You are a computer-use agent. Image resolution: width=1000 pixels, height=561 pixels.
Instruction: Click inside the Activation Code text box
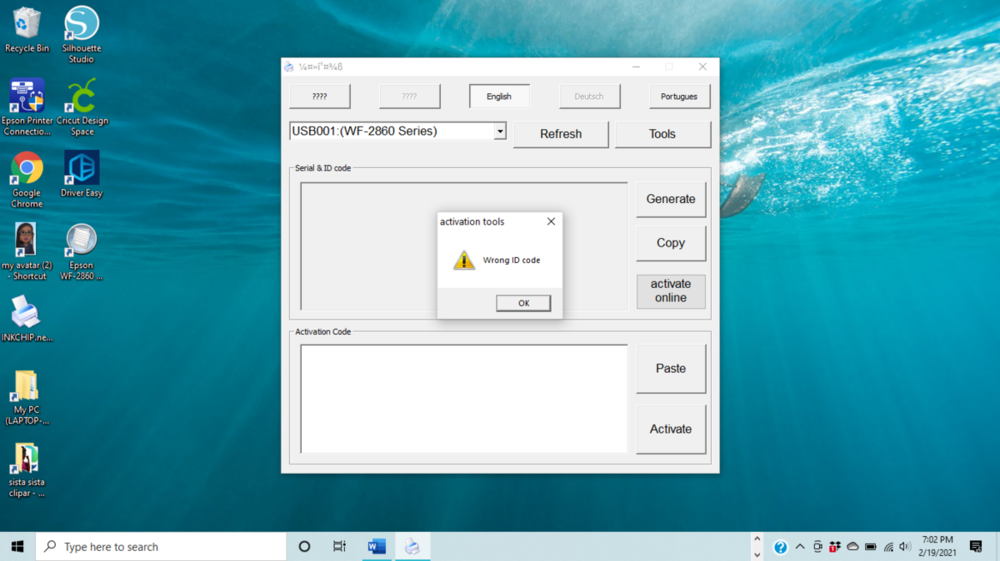coord(464,398)
